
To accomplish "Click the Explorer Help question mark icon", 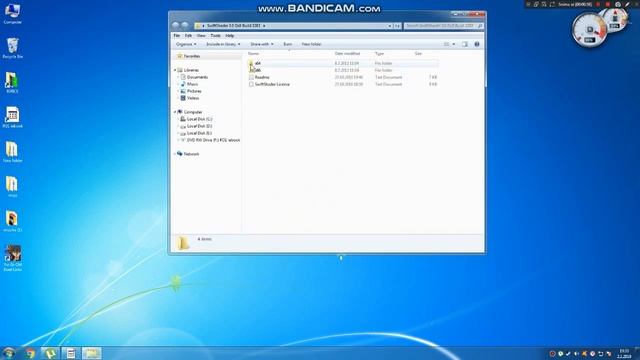I will pyautogui.click(x=477, y=44).
